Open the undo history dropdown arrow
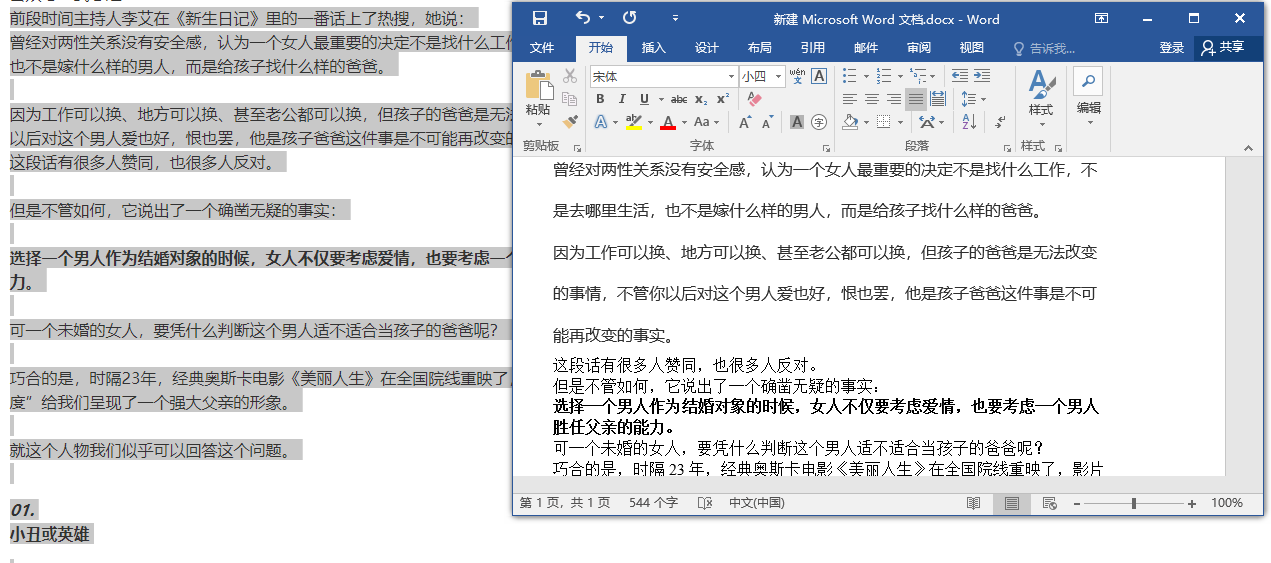This screenshot has width=1271, height=563. coord(600,18)
